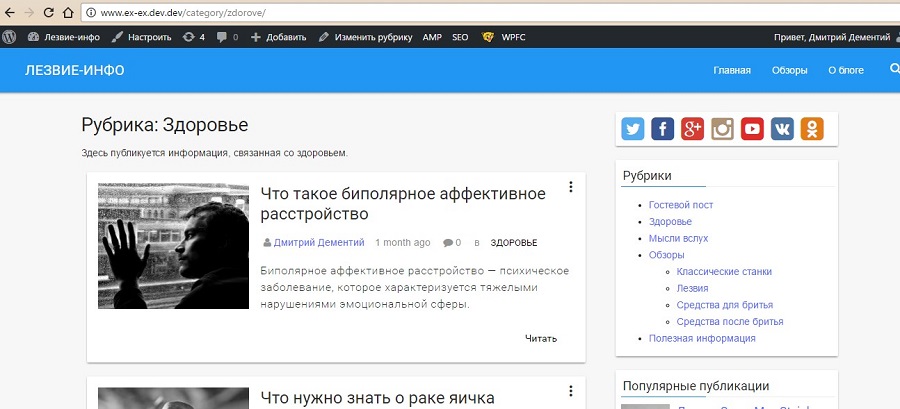The height and width of the screenshot is (409, 900).
Task: Open the Средства для бритья subcategory link
Action: [725, 305]
